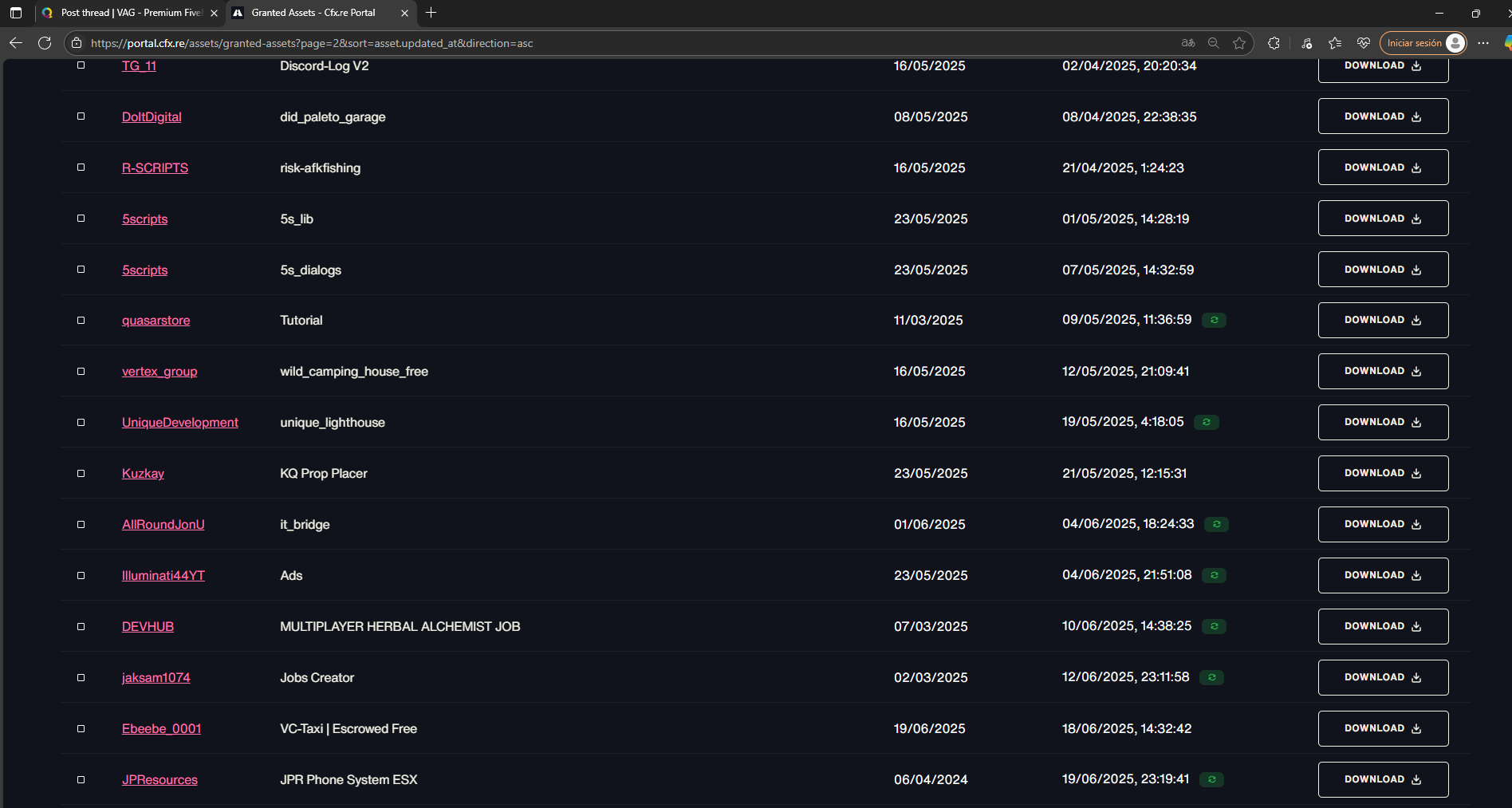The image size is (1512, 808).
Task: Open the UniqueDevelopment creator link
Action: point(180,422)
